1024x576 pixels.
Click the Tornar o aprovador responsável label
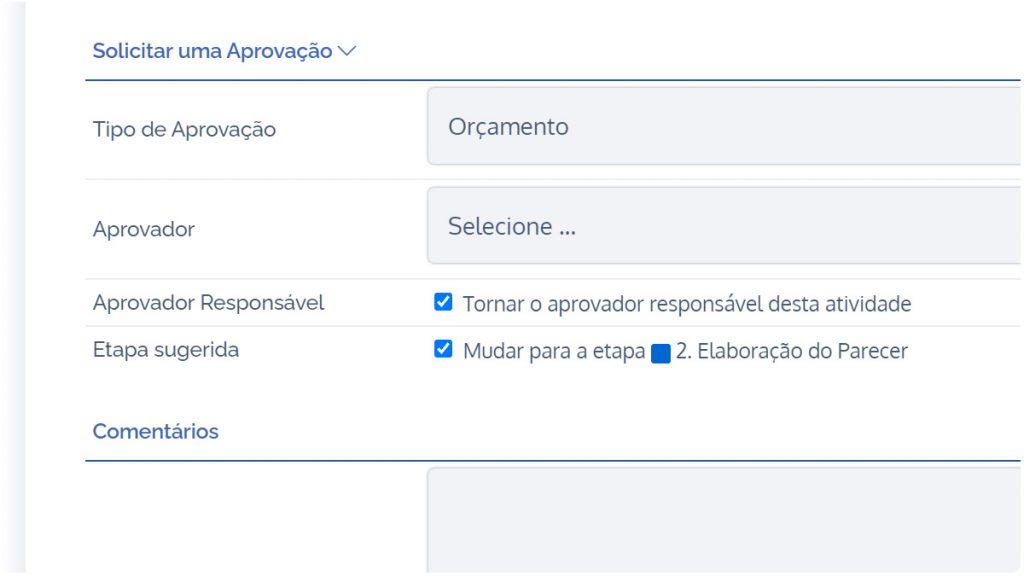click(x=687, y=304)
